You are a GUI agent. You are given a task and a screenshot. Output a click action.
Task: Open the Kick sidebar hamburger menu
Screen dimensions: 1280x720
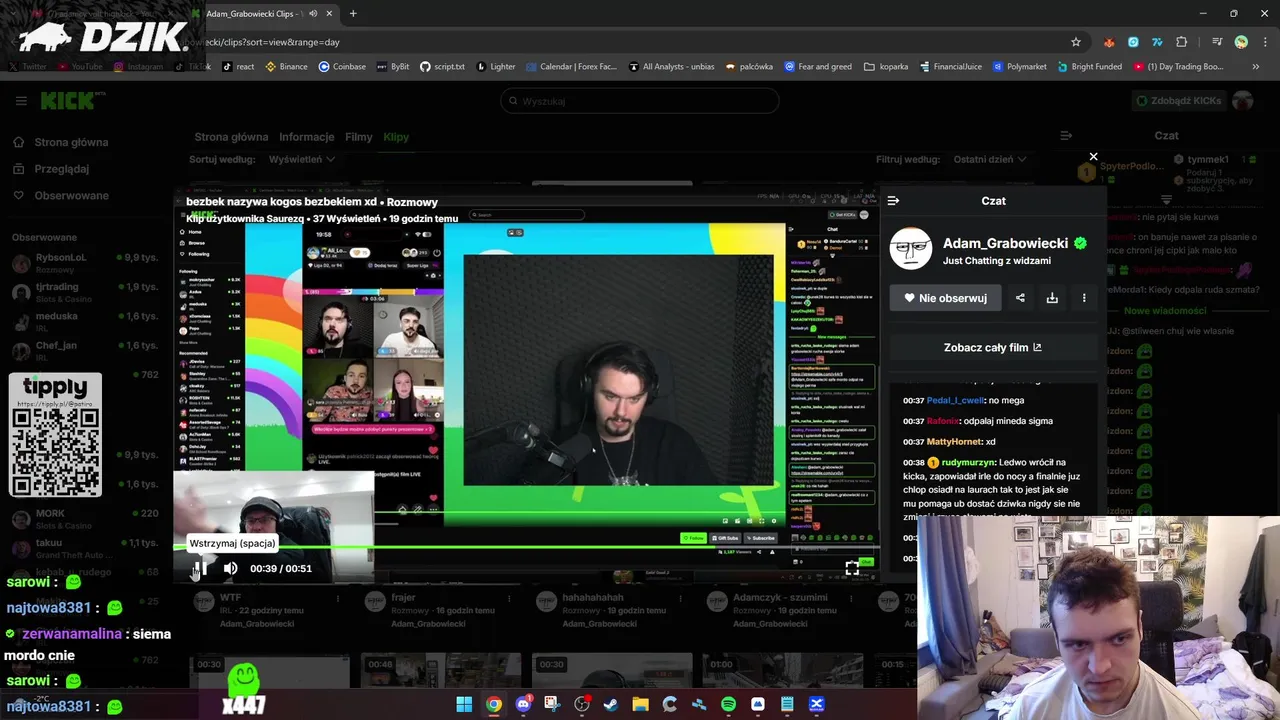click(21, 101)
